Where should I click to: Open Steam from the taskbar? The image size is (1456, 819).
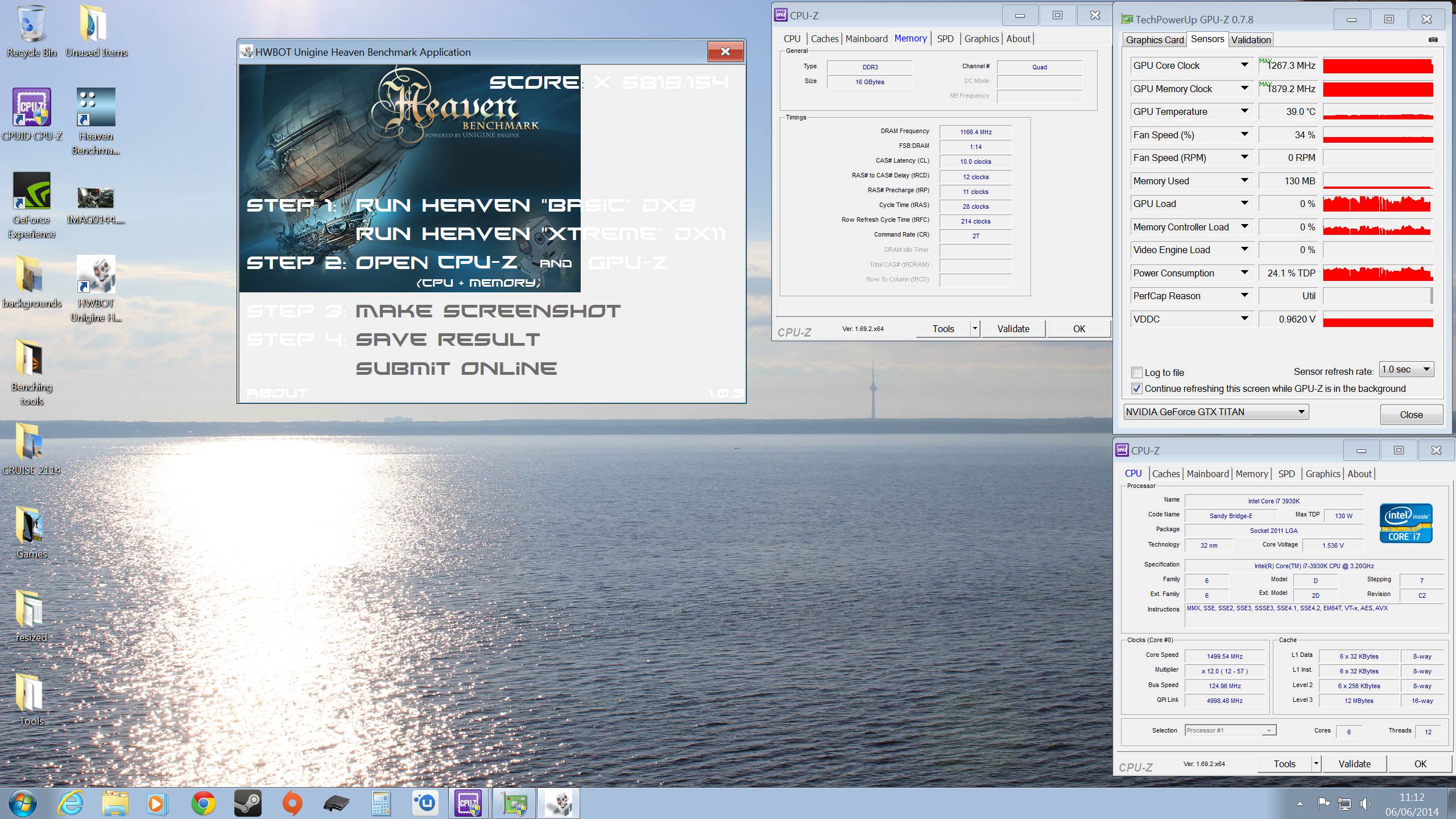click(248, 804)
